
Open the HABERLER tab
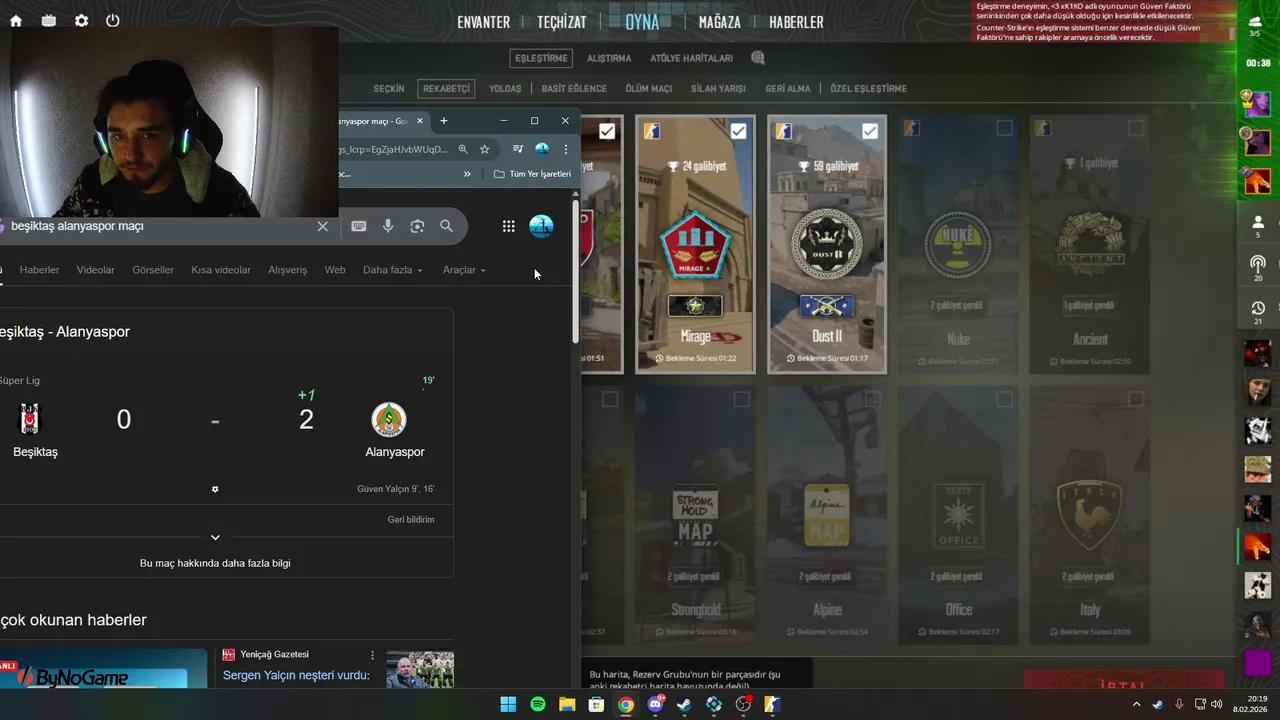tap(796, 22)
